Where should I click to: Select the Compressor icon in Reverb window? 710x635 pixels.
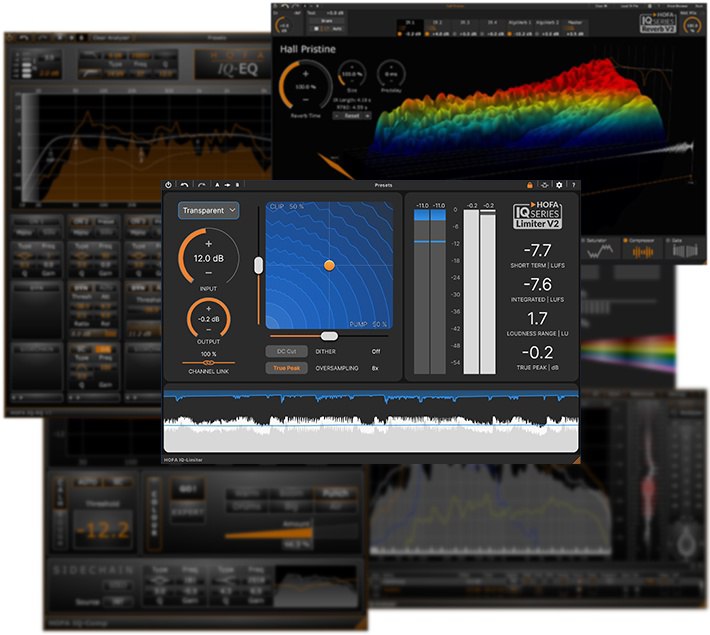coord(643,252)
